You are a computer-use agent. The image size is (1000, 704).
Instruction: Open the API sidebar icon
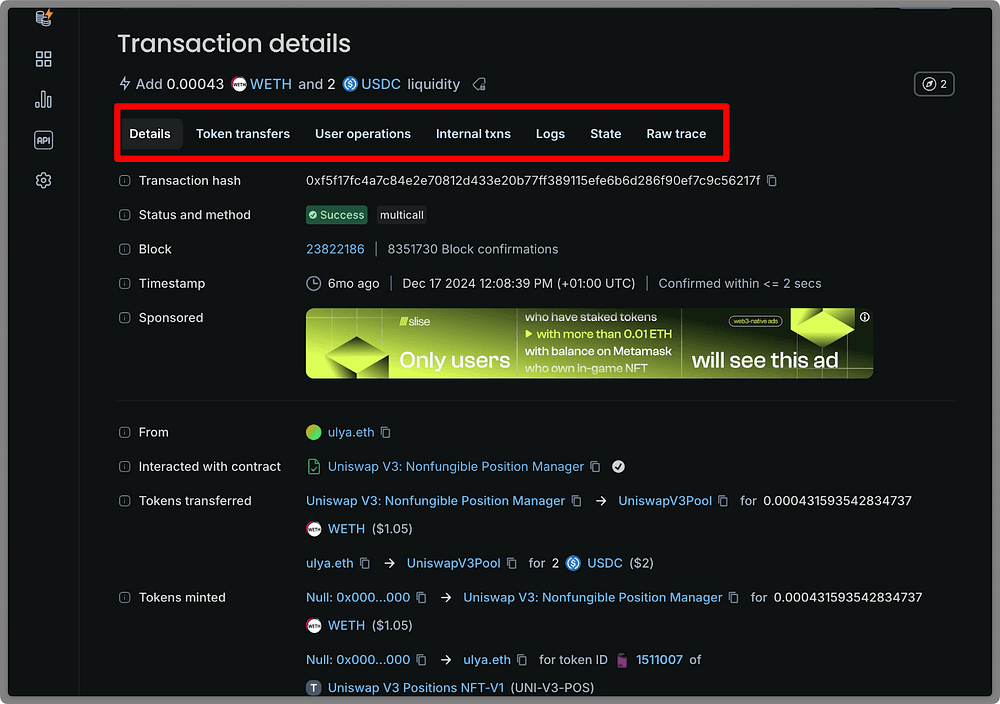tap(43, 140)
